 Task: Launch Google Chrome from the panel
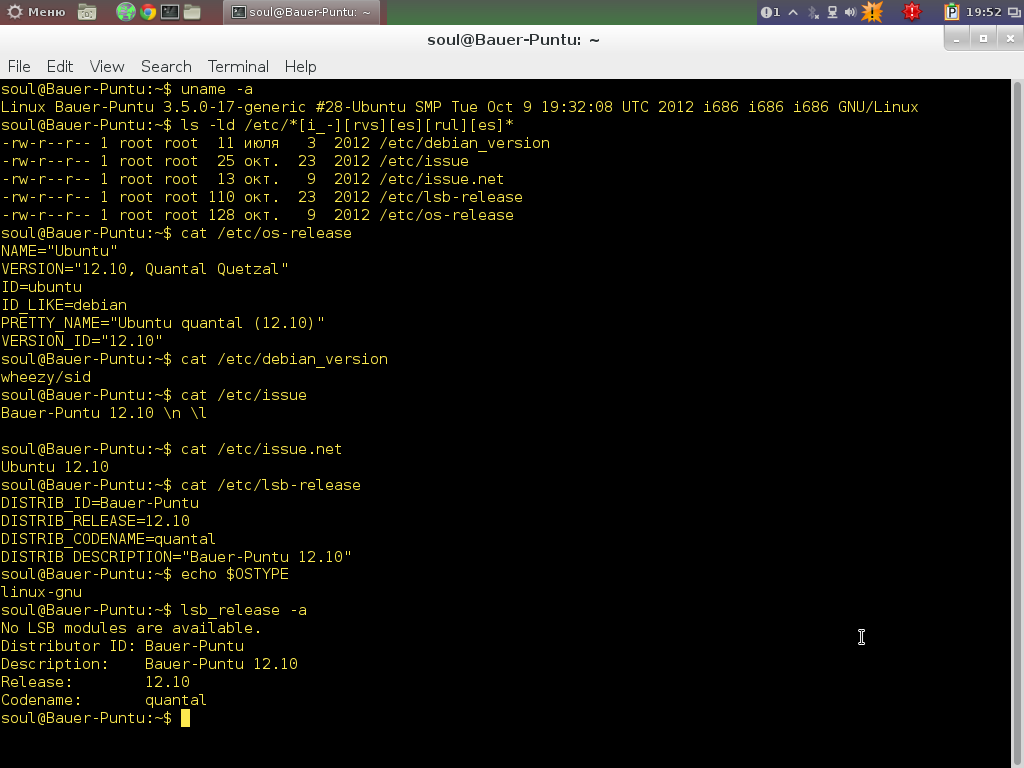pyautogui.click(x=148, y=12)
